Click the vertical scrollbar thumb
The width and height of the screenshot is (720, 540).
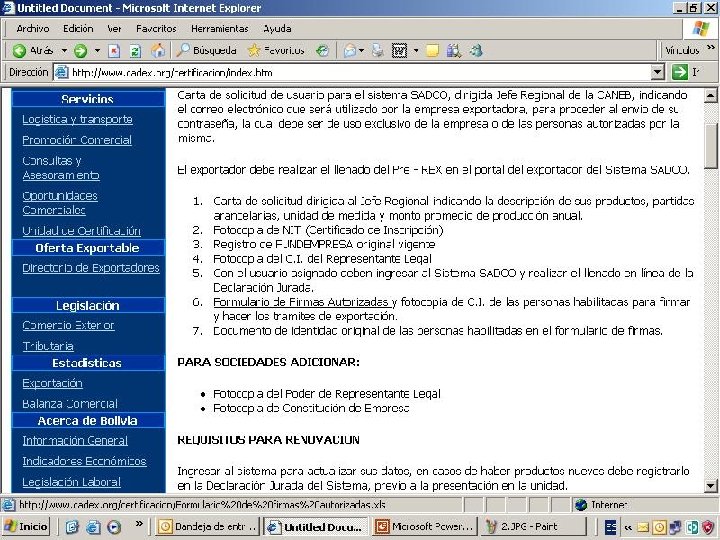710,146
